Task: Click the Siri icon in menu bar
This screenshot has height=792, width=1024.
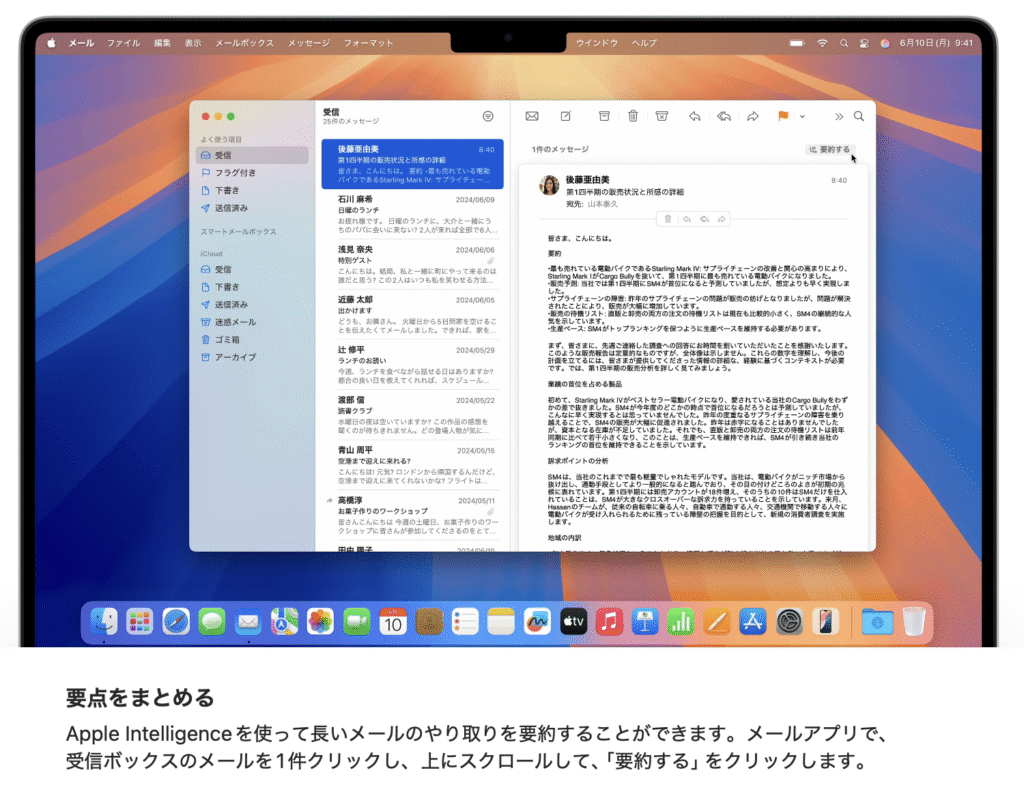Action: coord(885,43)
